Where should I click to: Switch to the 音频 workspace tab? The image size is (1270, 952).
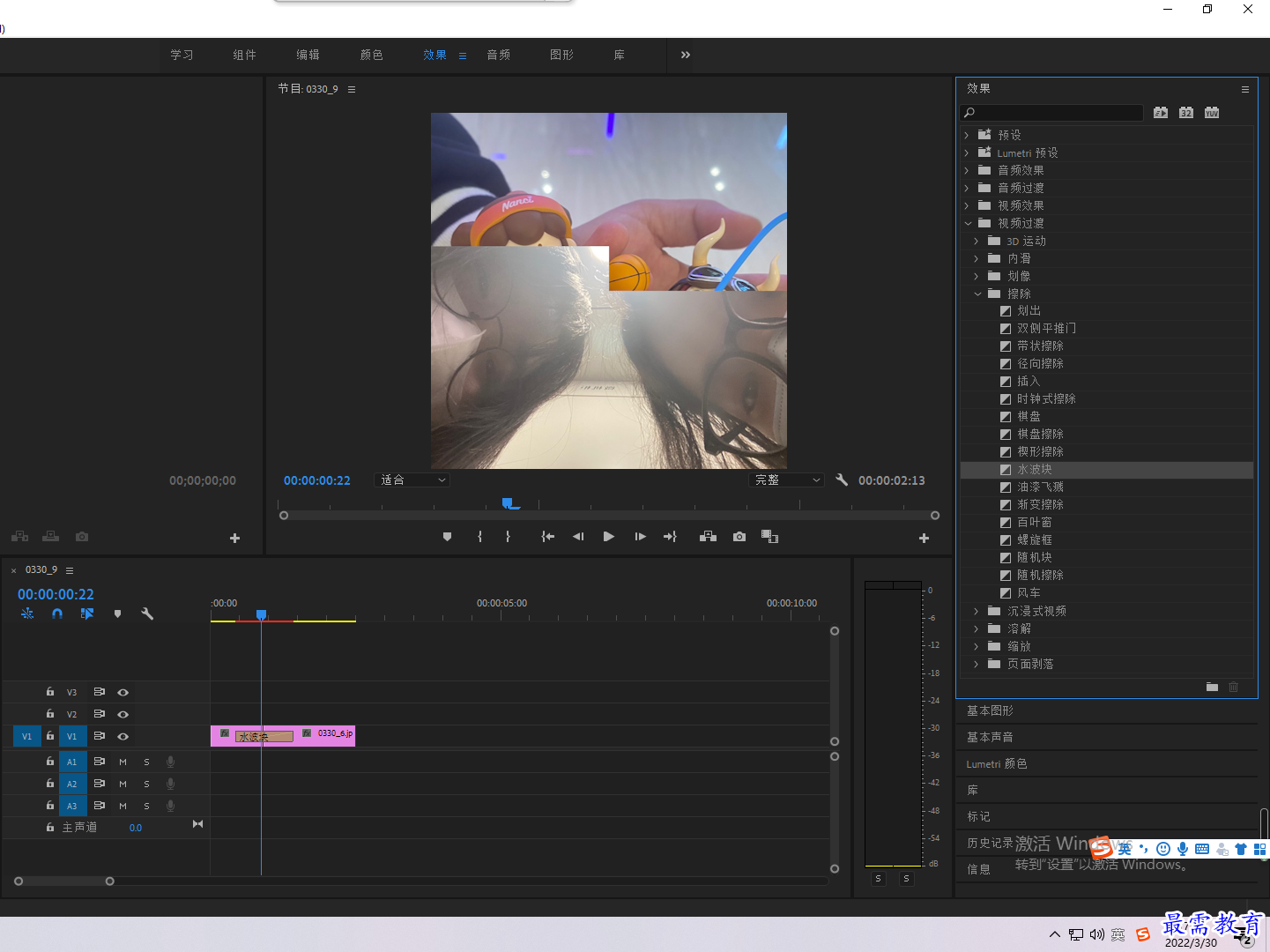pyautogui.click(x=498, y=55)
